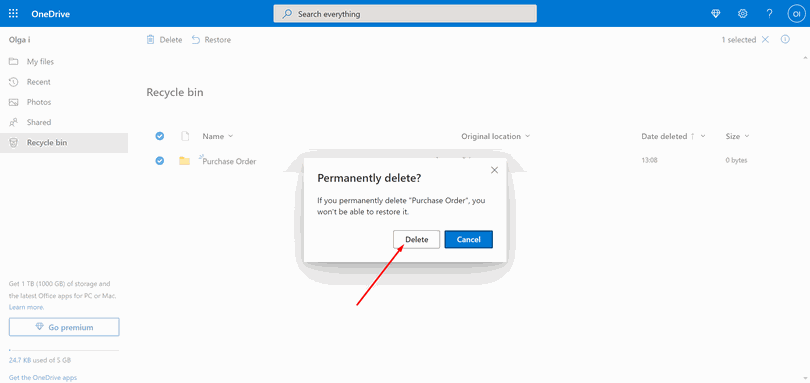This screenshot has width=810, height=383.
Task: Click the Olga i account name
Action: click(x=20, y=39)
